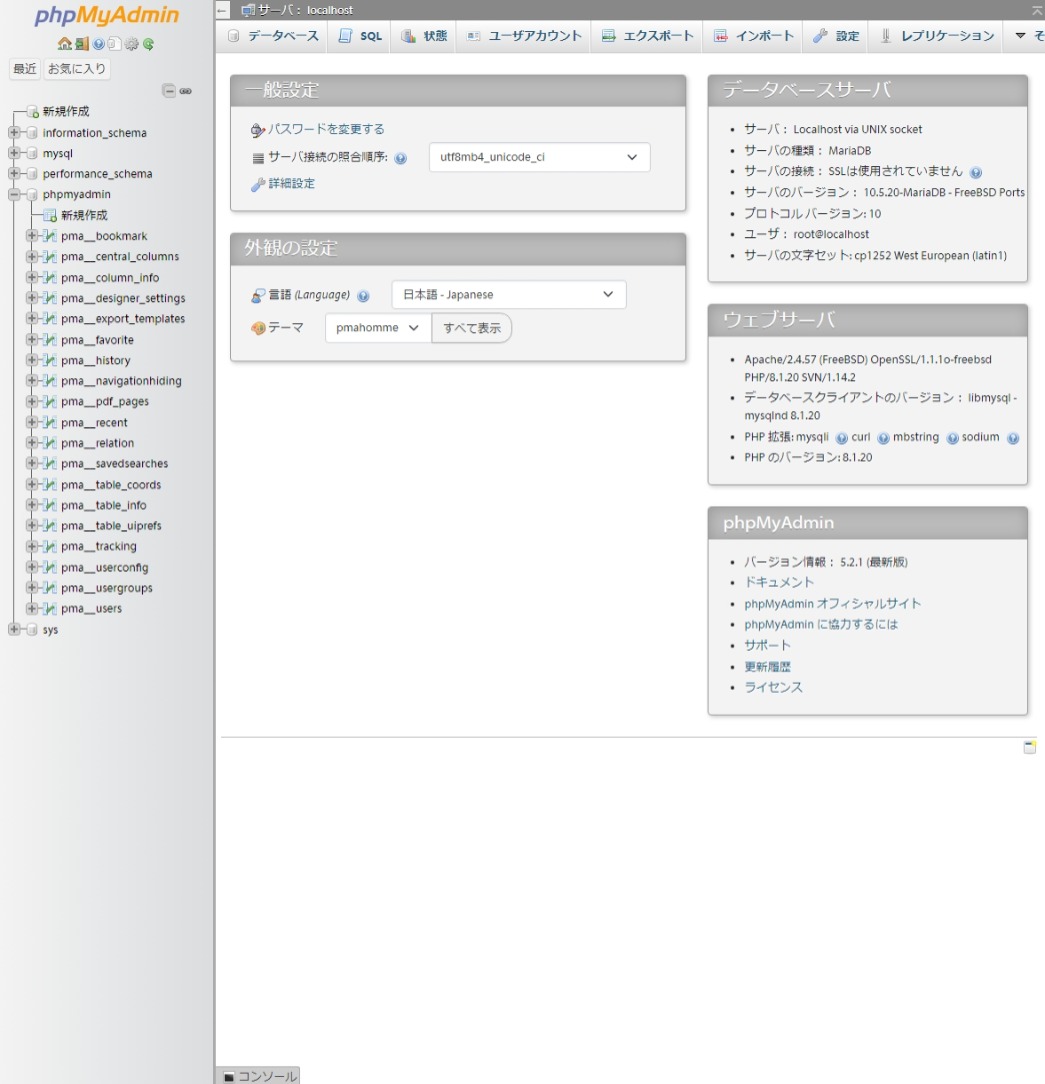Click the help icon after sodium extension

click(1013, 438)
